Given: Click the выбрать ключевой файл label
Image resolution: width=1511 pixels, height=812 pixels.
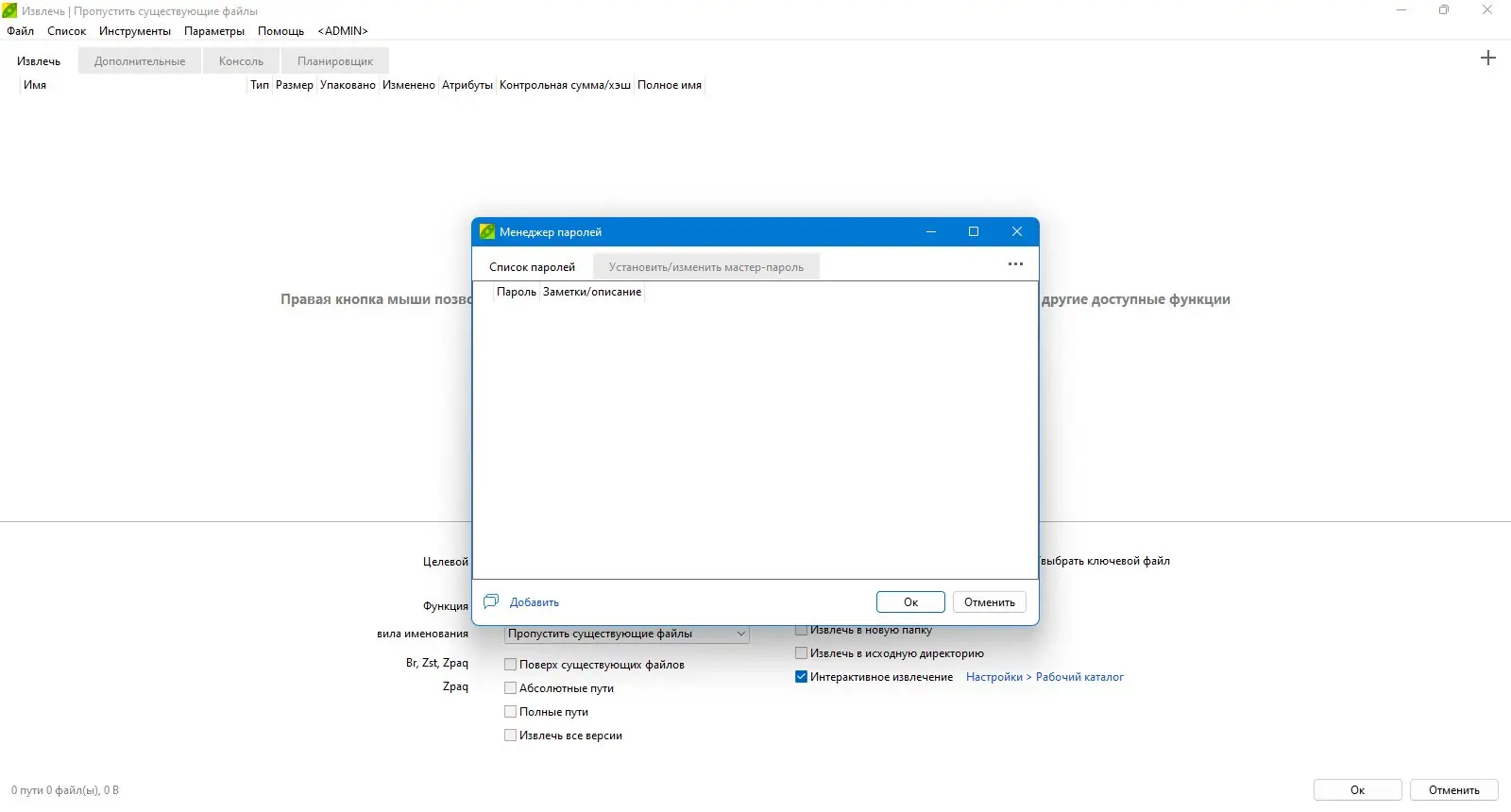Looking at the screenshot, I should pyautogui.click(x=1105, y=561).
